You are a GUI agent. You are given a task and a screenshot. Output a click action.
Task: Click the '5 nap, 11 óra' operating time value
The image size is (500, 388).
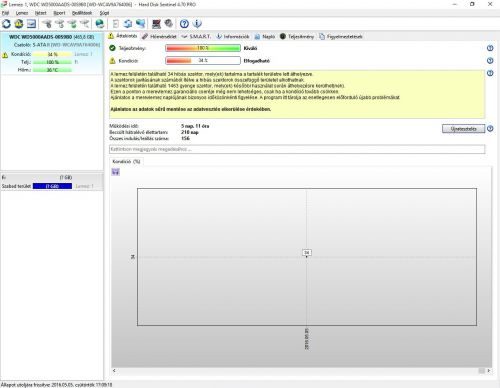[x=195, y=126]
